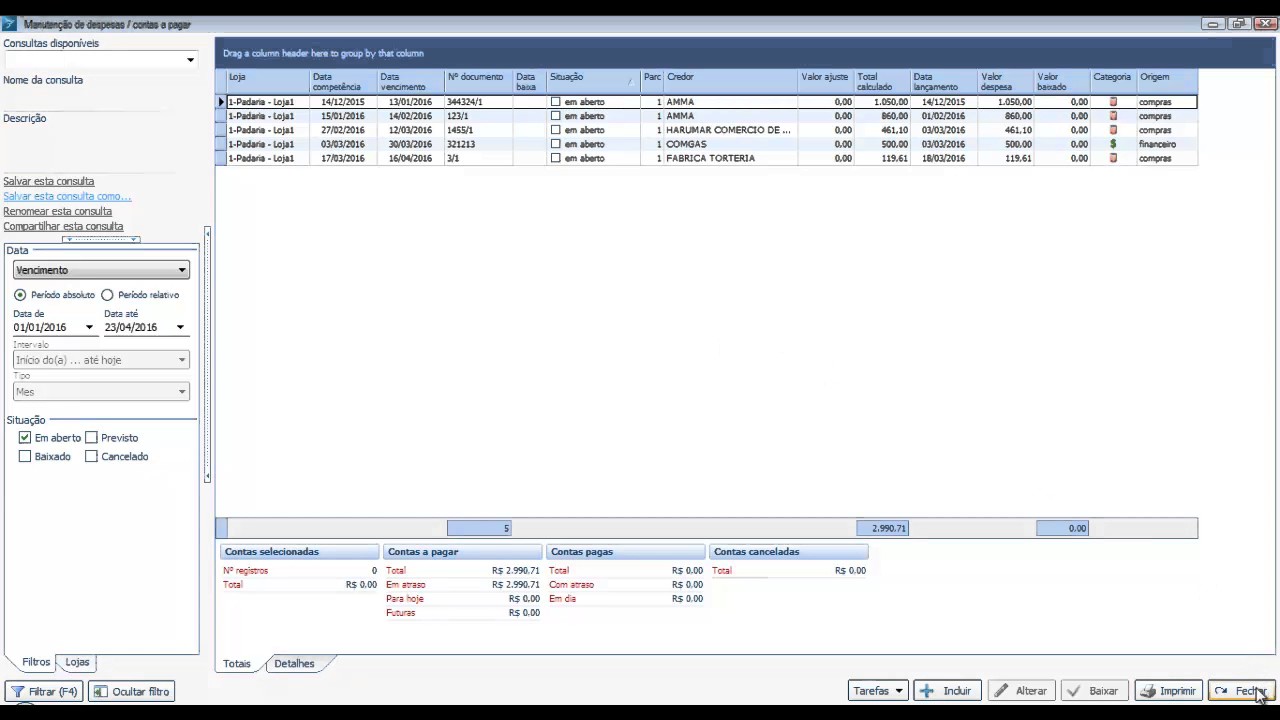Click Salvar esta consulta link
Viewport: 1280px width, 720px height.
48,182
